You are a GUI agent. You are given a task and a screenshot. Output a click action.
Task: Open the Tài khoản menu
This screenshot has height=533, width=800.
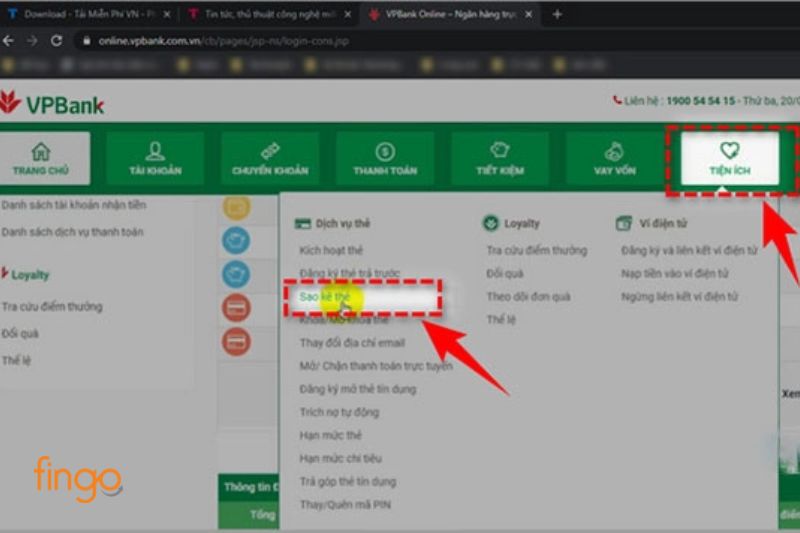tap(155, 159)
